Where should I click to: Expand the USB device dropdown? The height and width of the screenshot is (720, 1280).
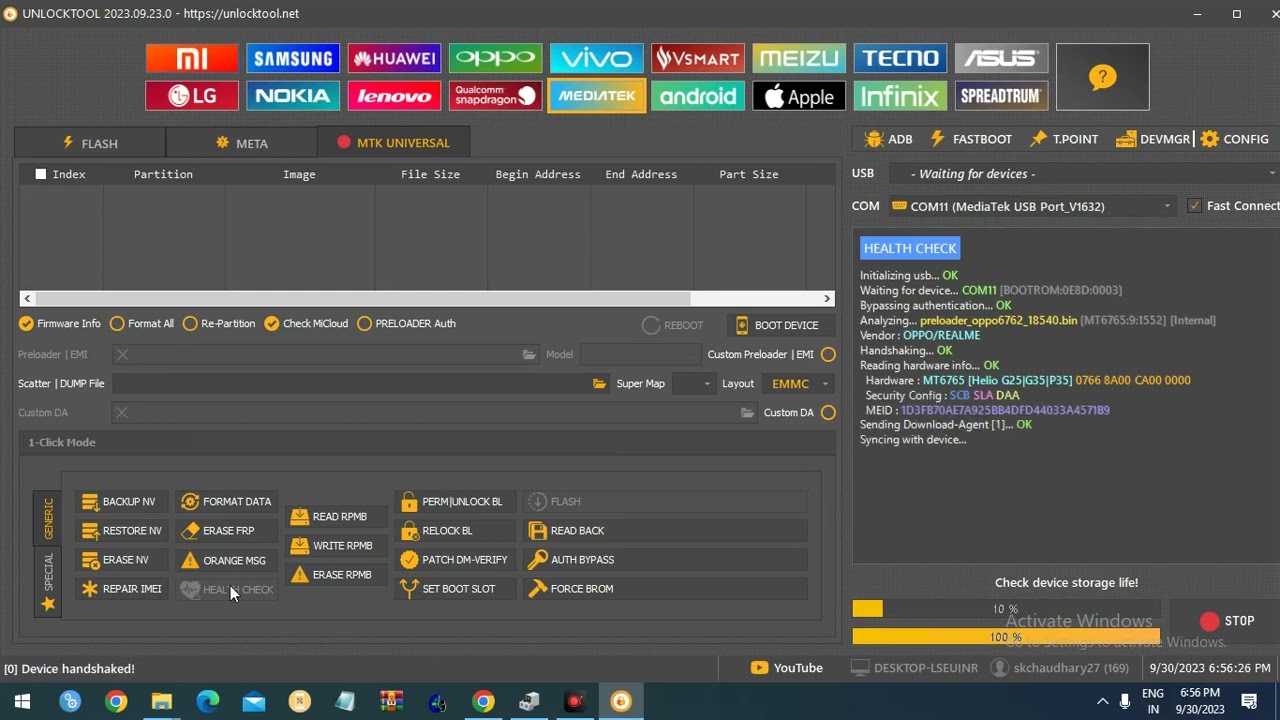tap(1271, 174)
